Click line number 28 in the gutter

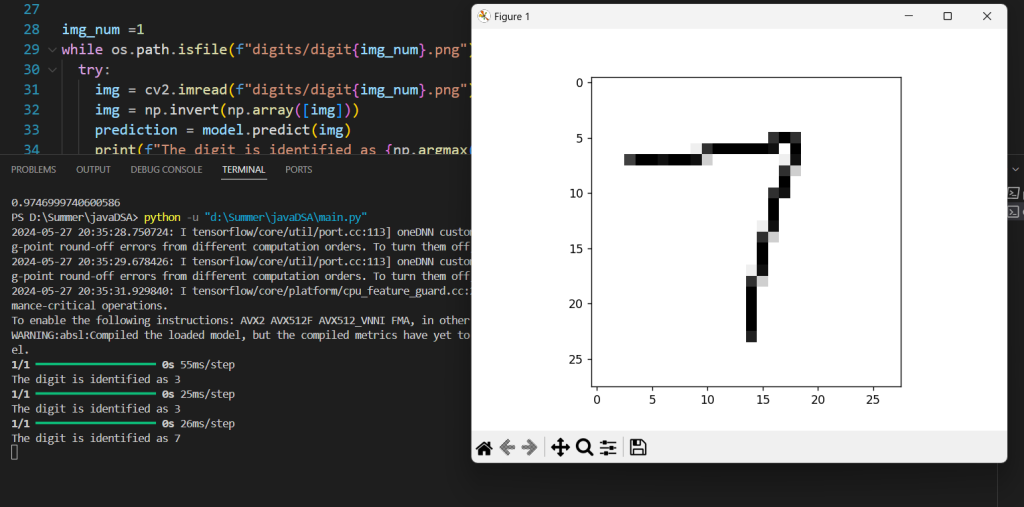click(x=31, y=29)
